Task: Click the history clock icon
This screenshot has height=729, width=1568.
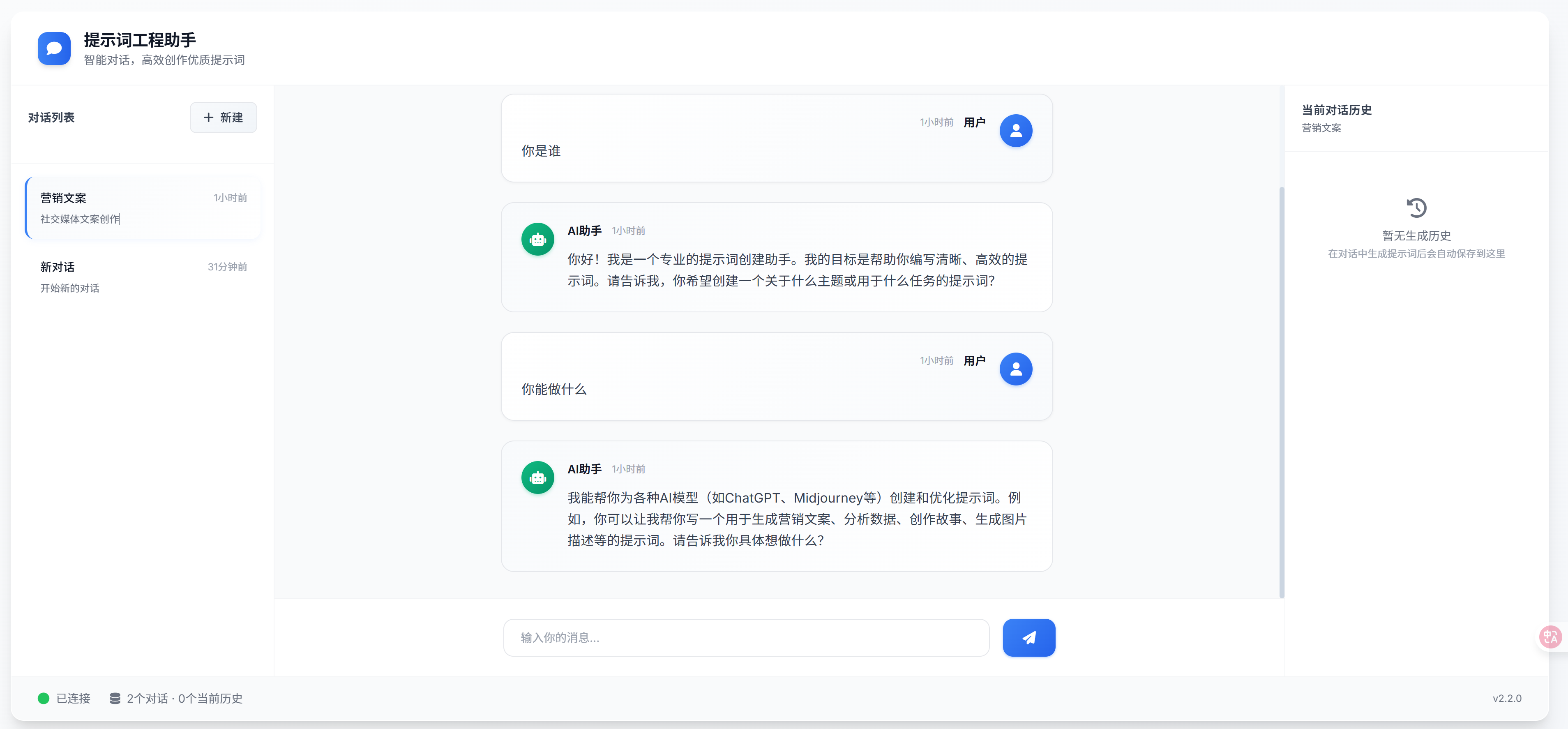Action: point(1416,208)
